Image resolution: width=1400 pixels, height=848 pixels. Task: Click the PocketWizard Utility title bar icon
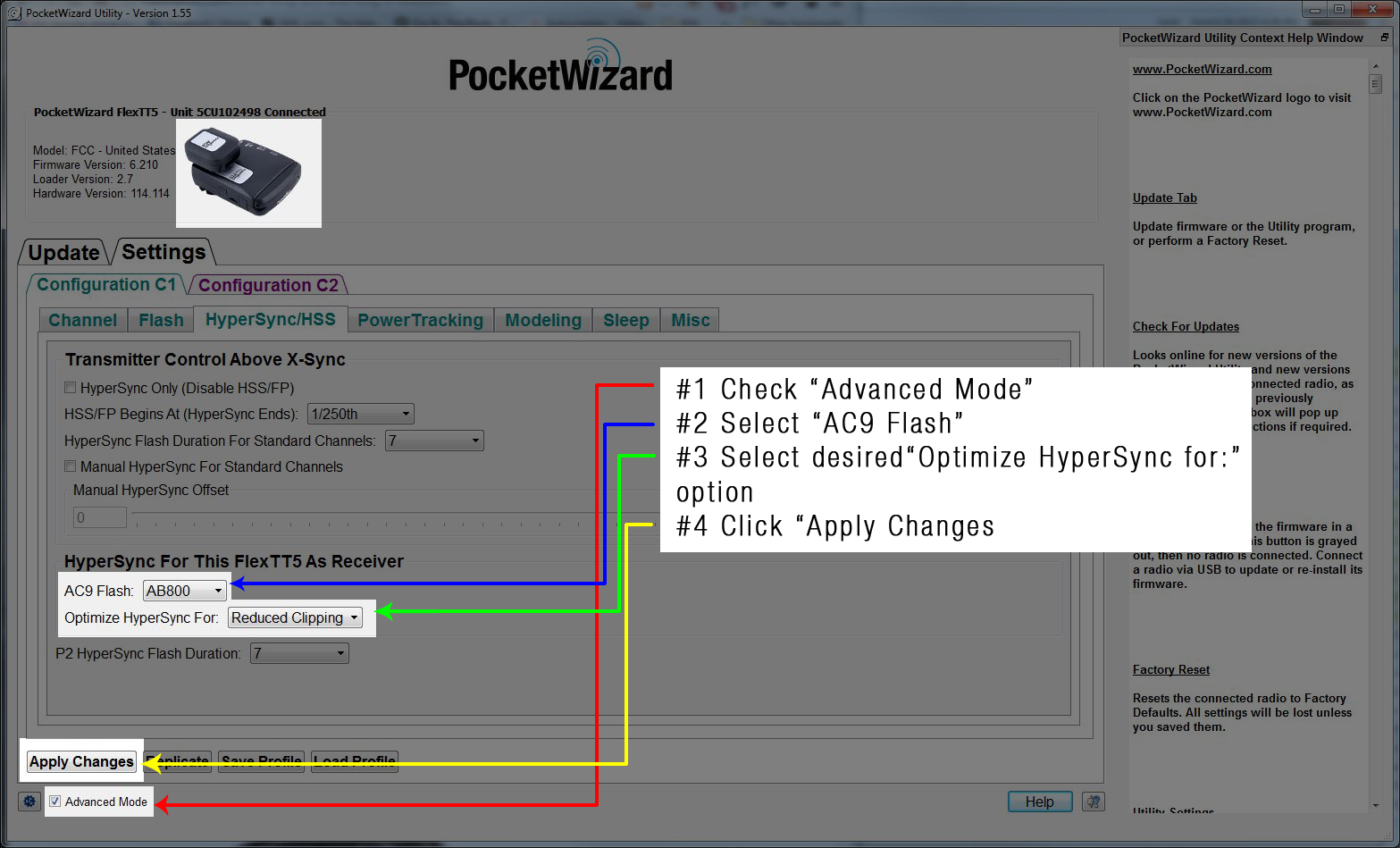14,13
